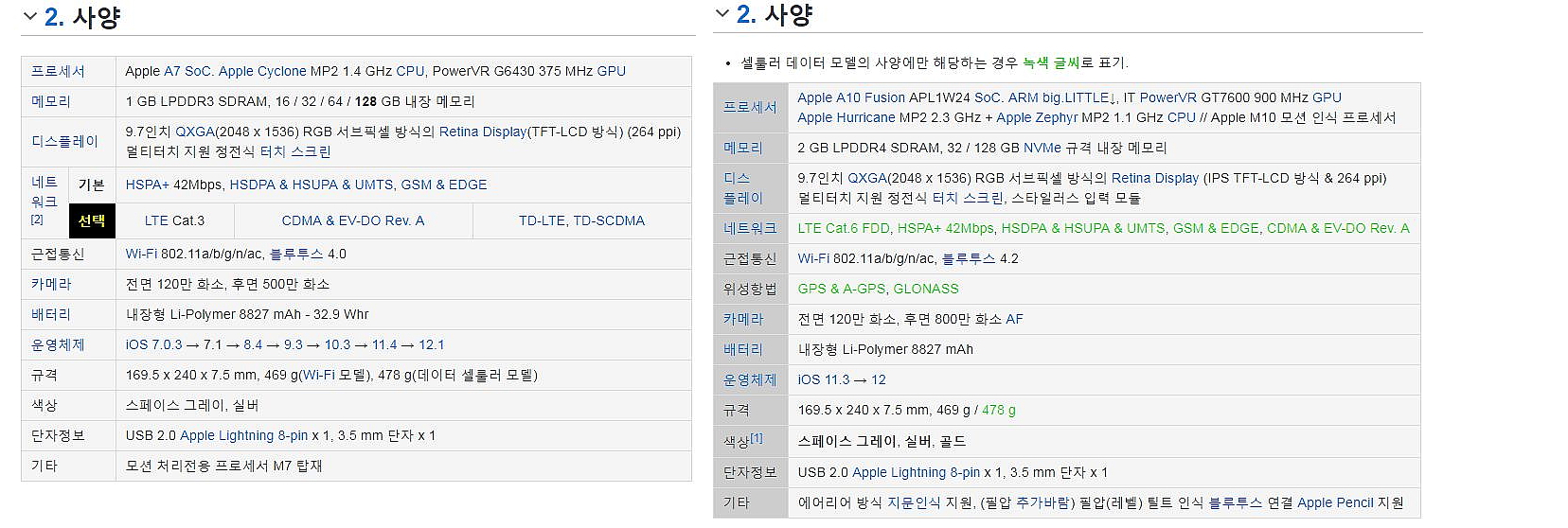Open the iOS 7.0.3 link

click(153, 344)
